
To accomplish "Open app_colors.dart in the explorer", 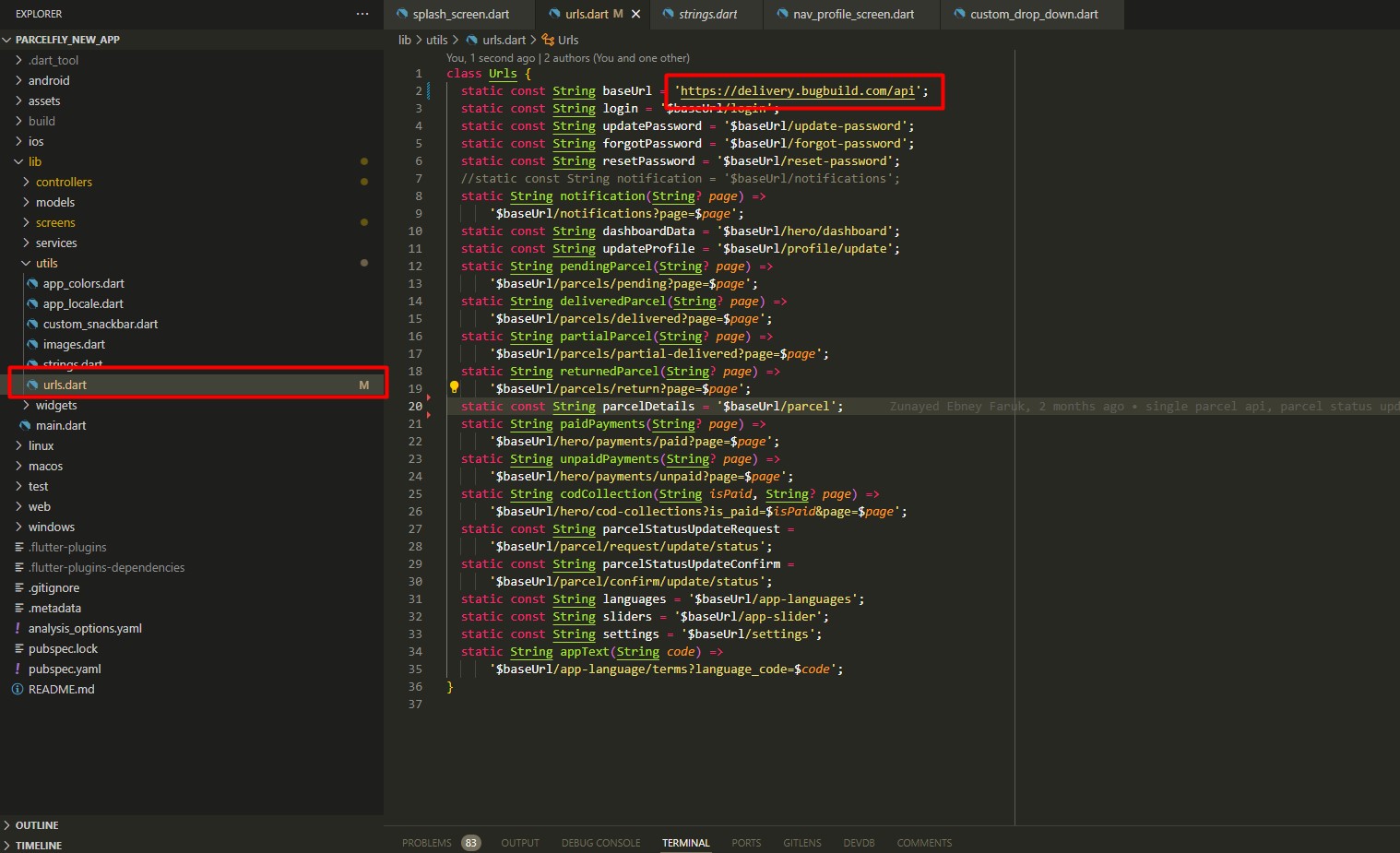I will (83, 283).
